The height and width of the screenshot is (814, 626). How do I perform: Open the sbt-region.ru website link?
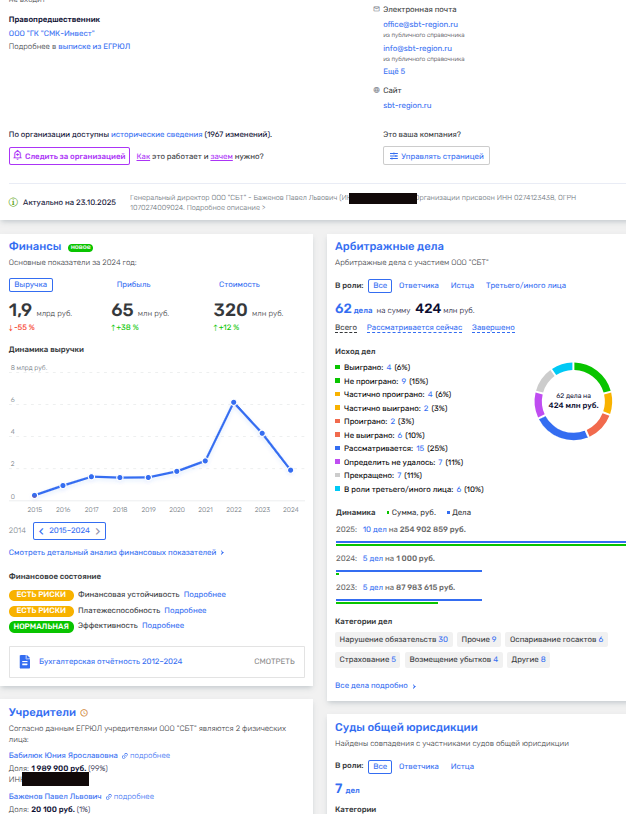click(407, 104)
